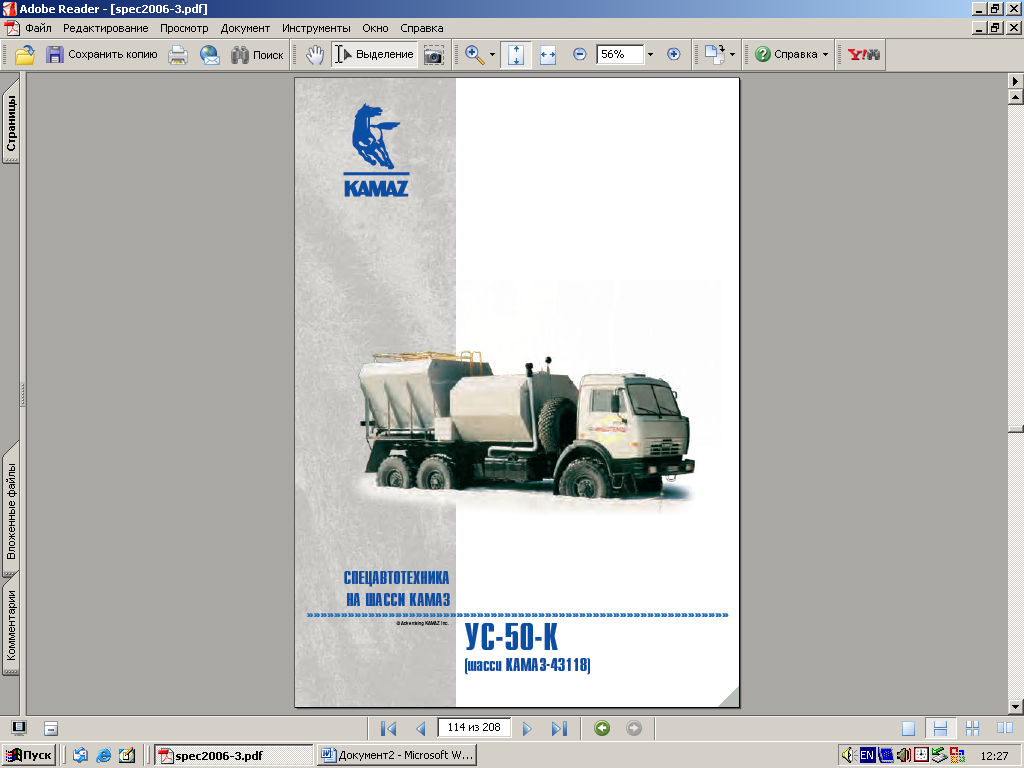1024x768 pixels.
Task: Activate the Selection (Выделение) tool
Action: [374, 55]
